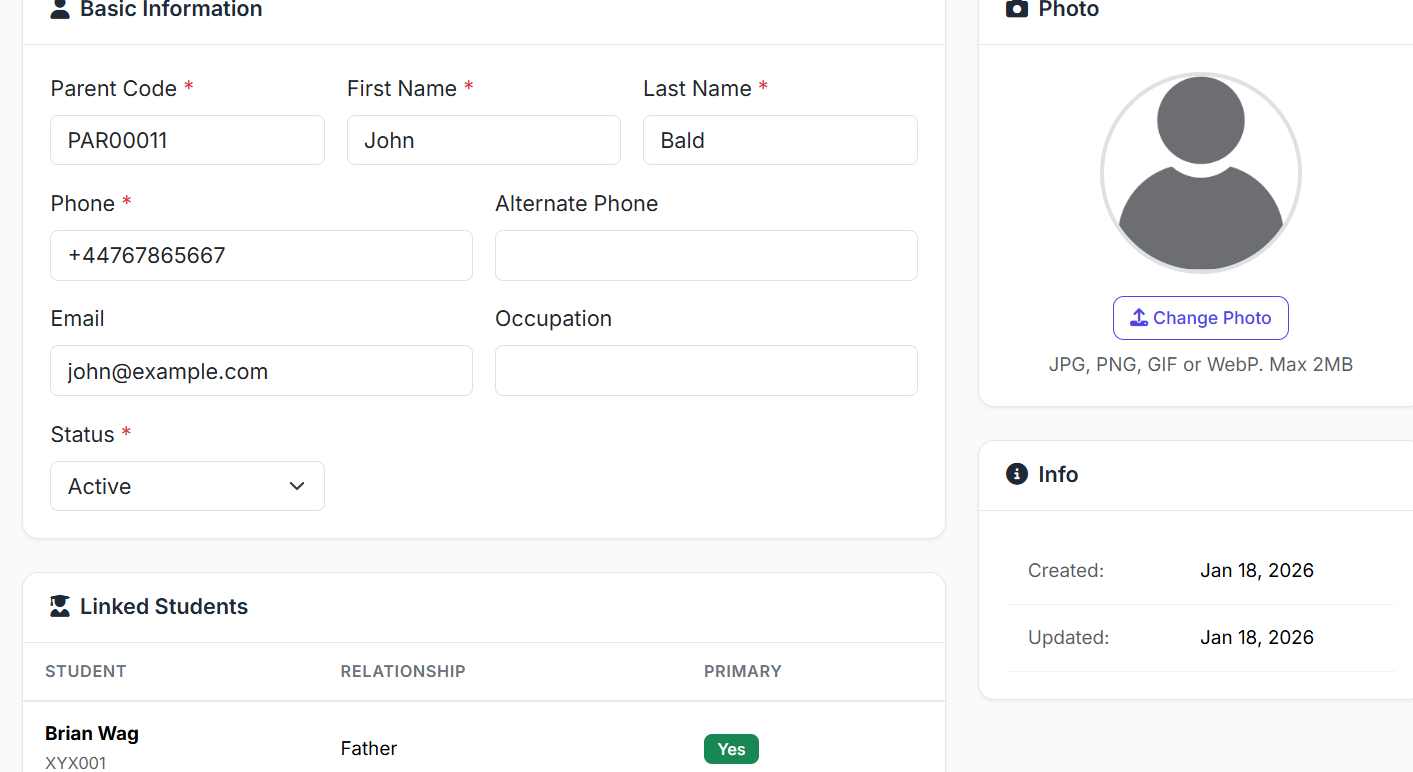
Task: Focus the First Name field with John
Action: pos(483,140)
